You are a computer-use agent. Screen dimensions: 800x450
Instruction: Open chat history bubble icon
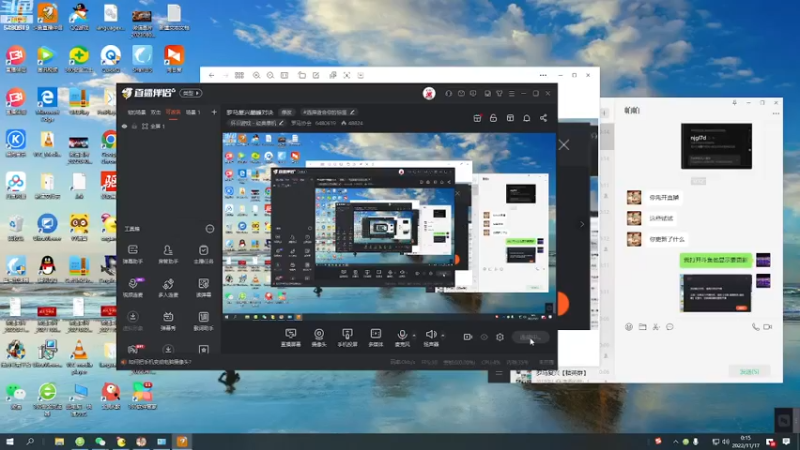(670, 327)
